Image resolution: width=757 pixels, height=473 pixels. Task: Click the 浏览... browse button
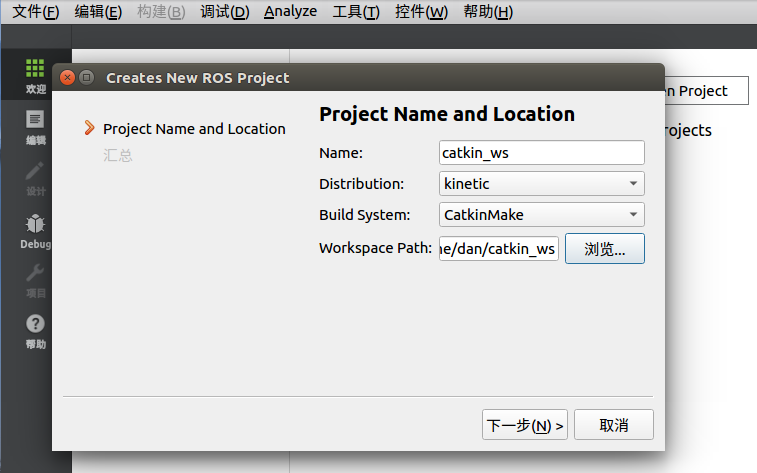coord(605,249)
